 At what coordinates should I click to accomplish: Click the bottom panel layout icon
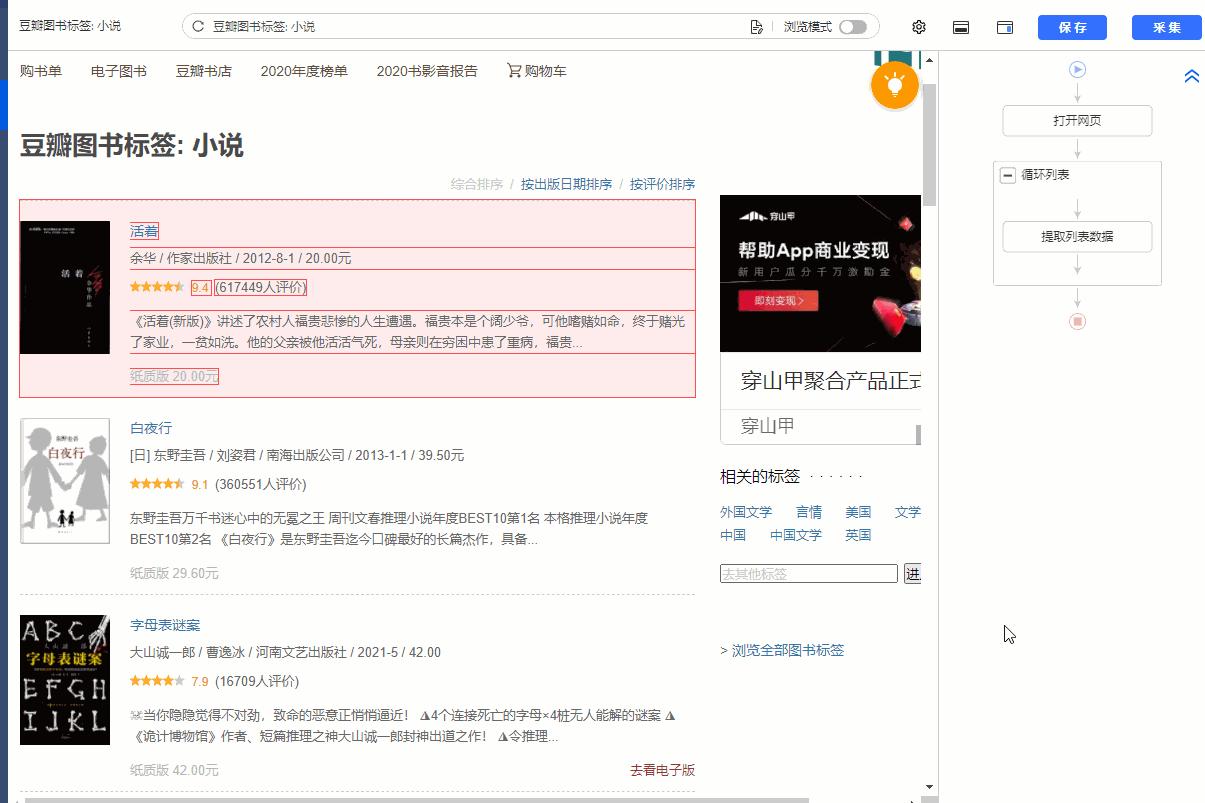click(961, 27)
